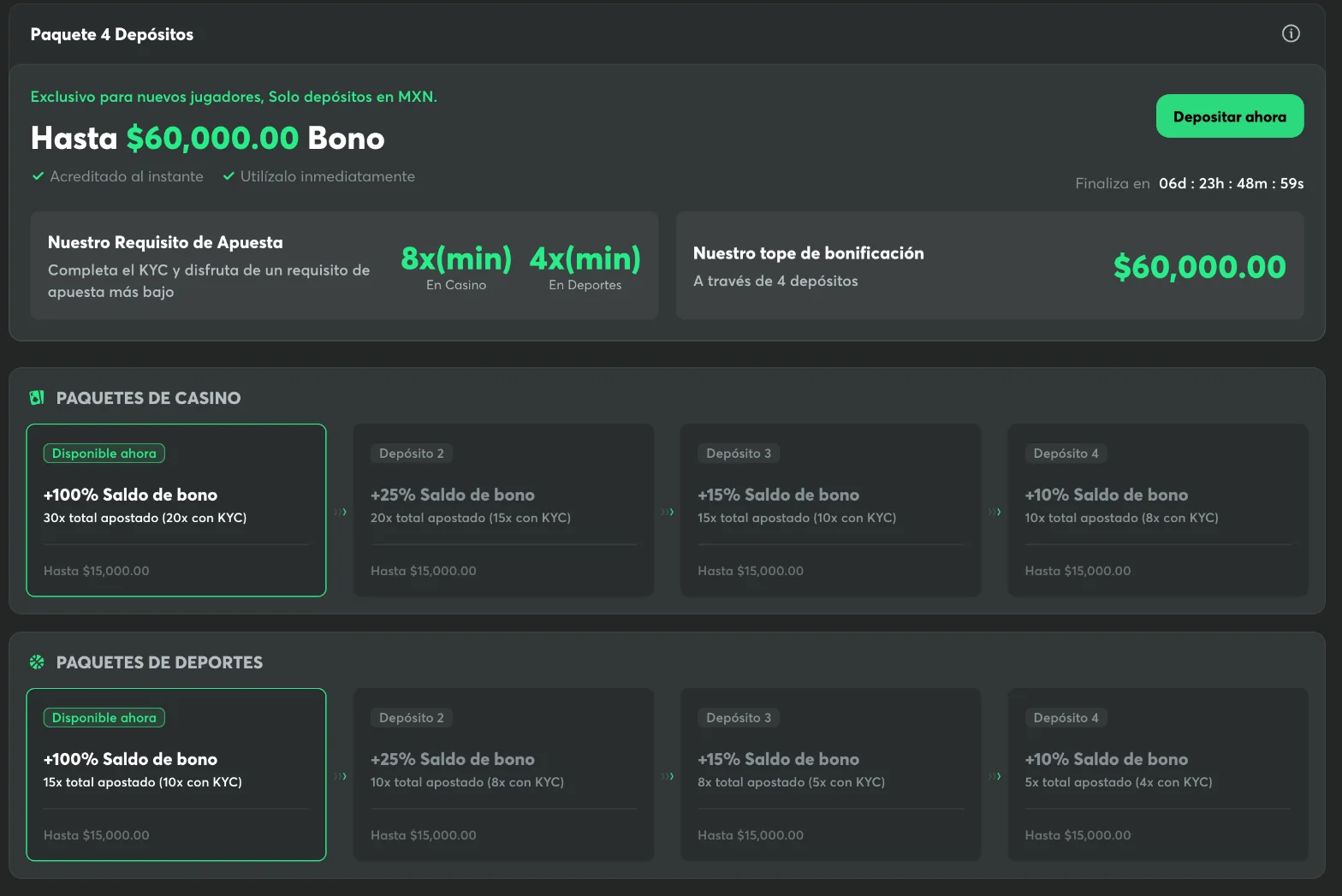Click '15x total apostado (10x con KYC)' in casino Depósito 3
1342x896 pixels.
(x=797, y=518)
